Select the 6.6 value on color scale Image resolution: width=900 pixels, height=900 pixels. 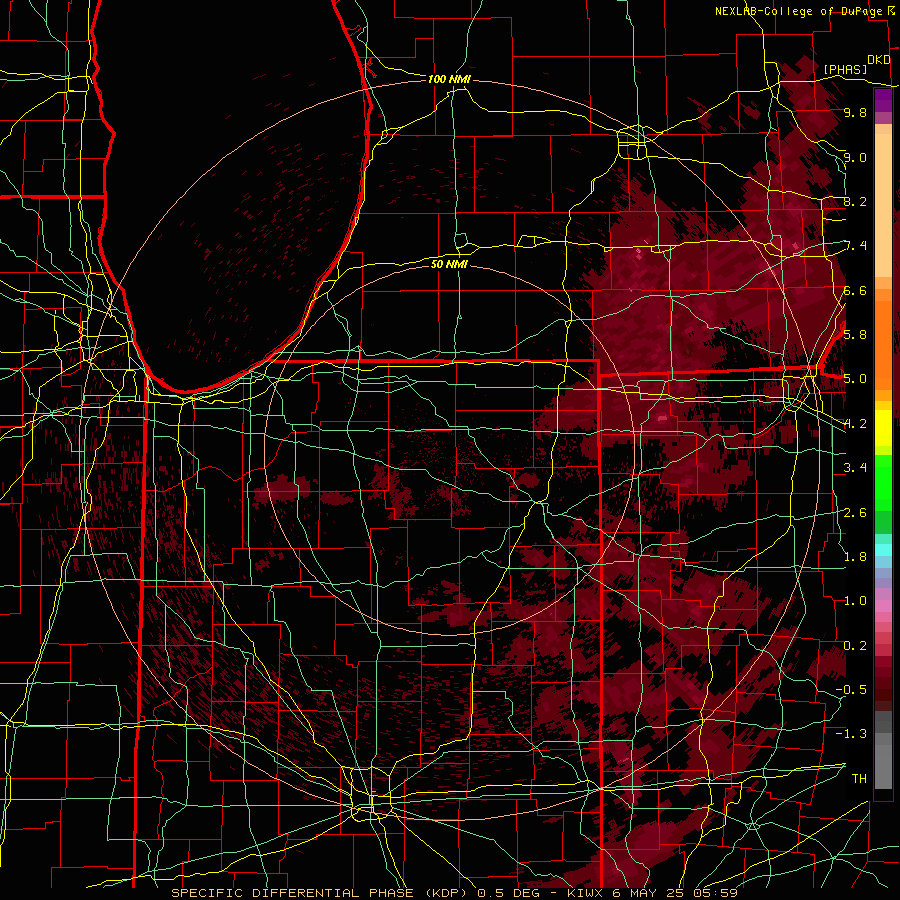pos(855,291)
